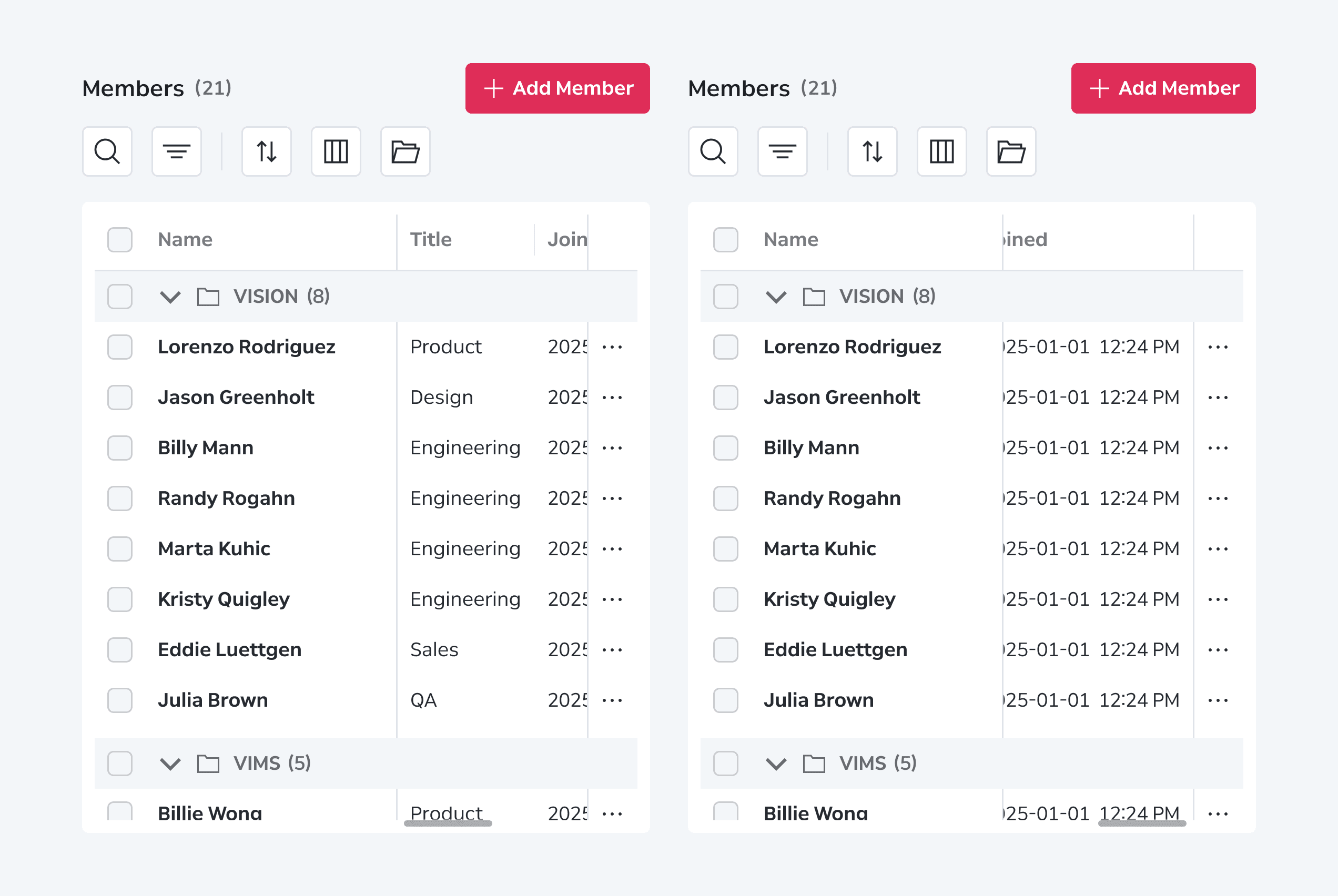Open the columns icon in left panel
The width and height of the screenshot is (1338, 896).
pyautogui.click(x=336, y=151)
